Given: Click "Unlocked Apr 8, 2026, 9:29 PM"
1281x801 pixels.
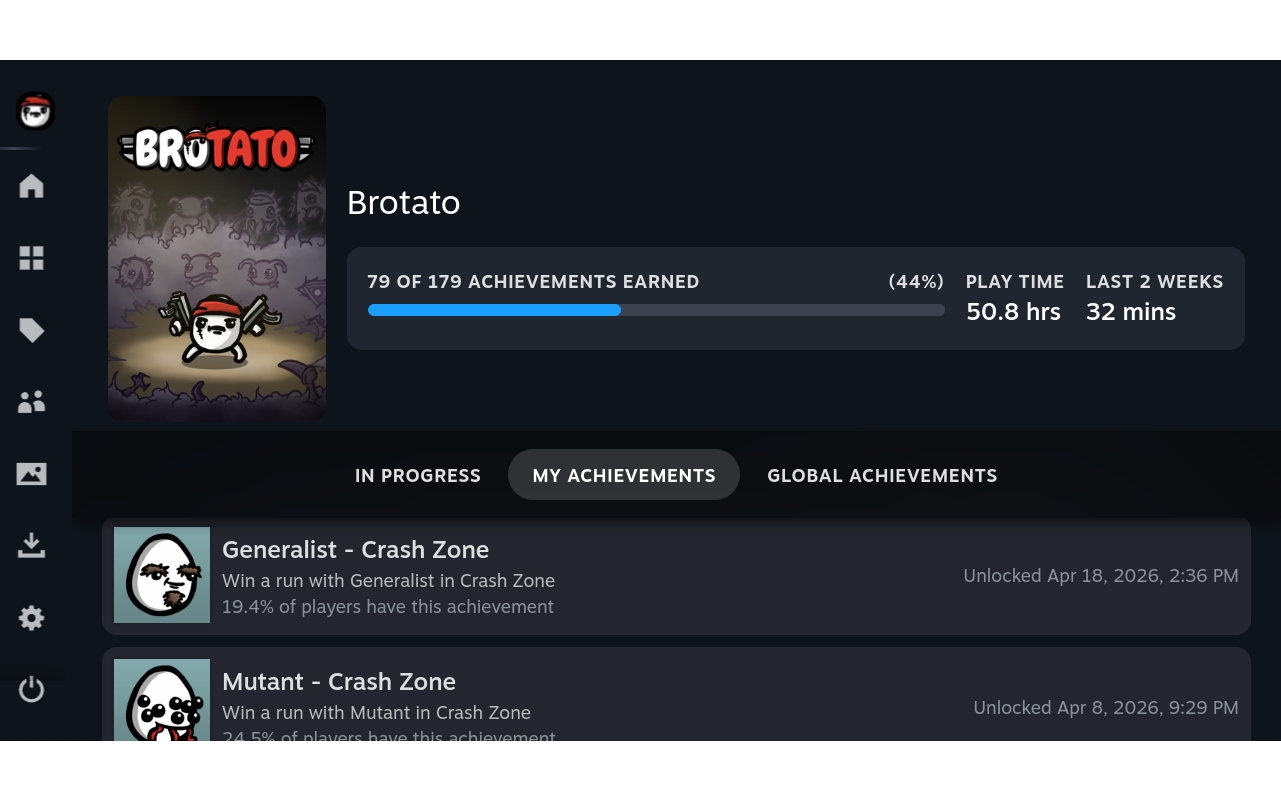Looking at the screenshot, I should 1106,708.
